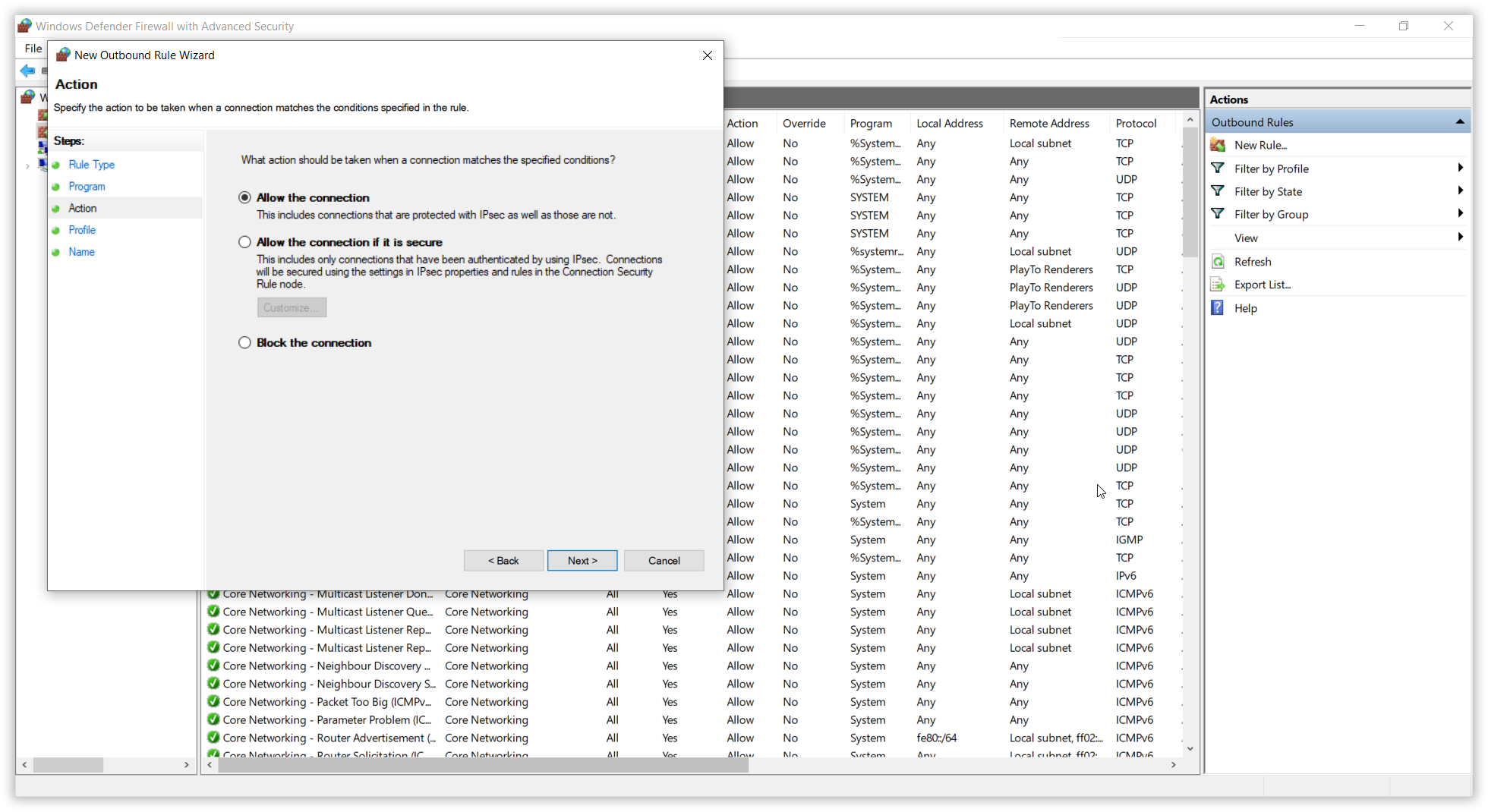Screen dimensions: 1488x812
Task: Collapse the Outbound Rules actions section
Action: click(1459, 122)
